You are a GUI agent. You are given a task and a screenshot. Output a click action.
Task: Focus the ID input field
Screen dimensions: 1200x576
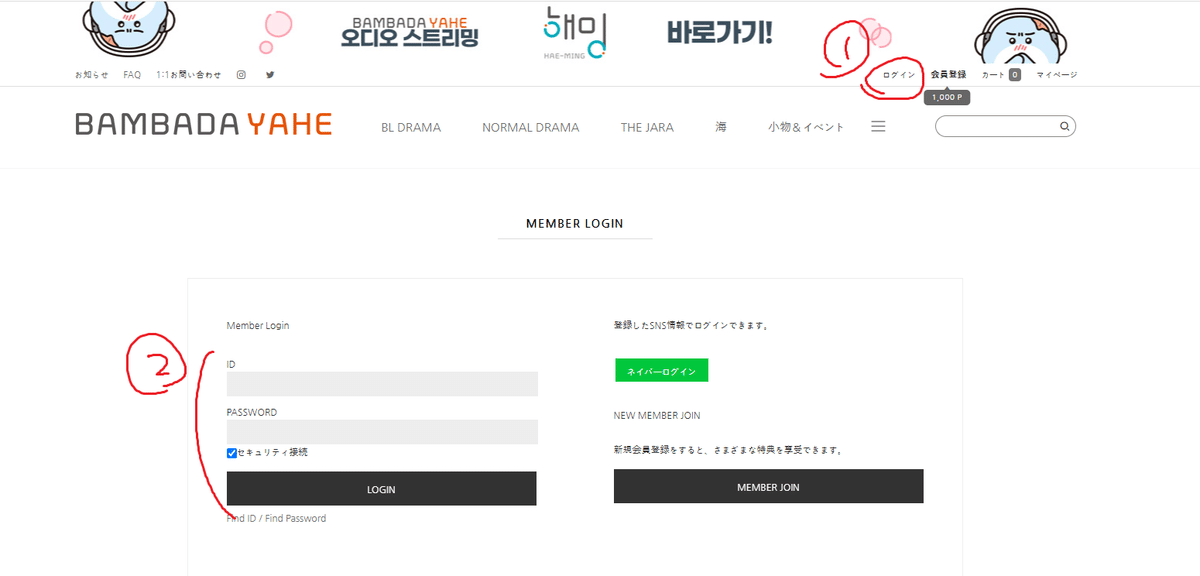coord(382,384)
